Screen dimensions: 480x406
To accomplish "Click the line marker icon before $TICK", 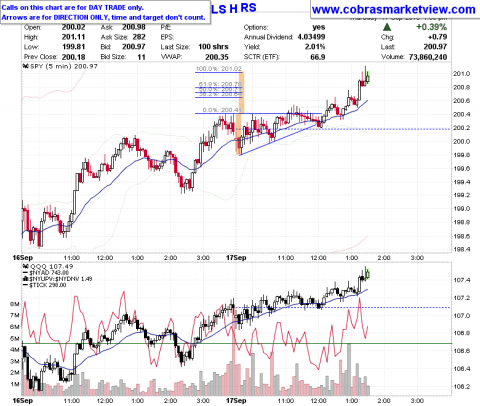I will (25, 285).
